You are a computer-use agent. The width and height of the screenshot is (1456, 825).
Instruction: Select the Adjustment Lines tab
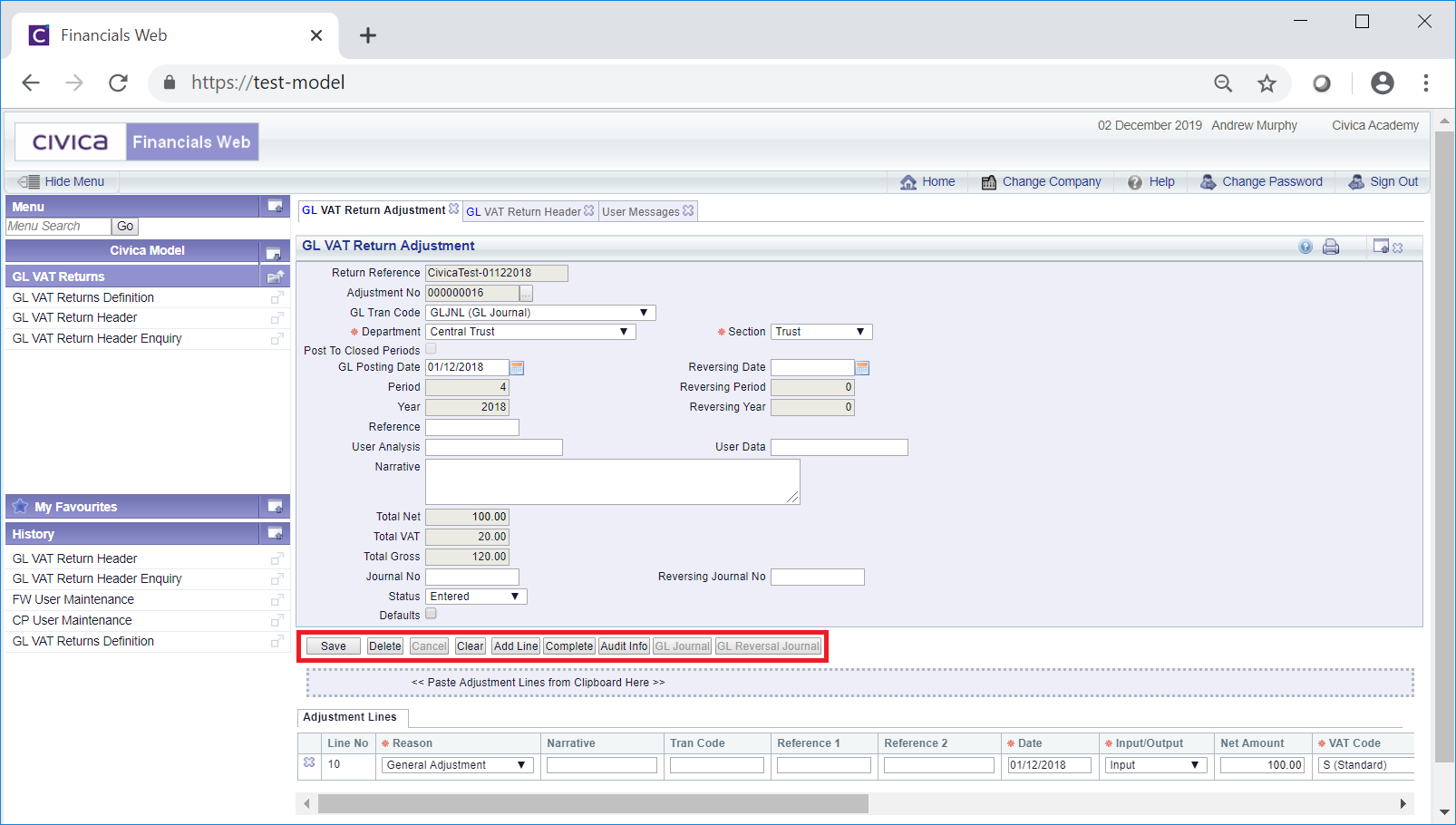tap(350, 717)
